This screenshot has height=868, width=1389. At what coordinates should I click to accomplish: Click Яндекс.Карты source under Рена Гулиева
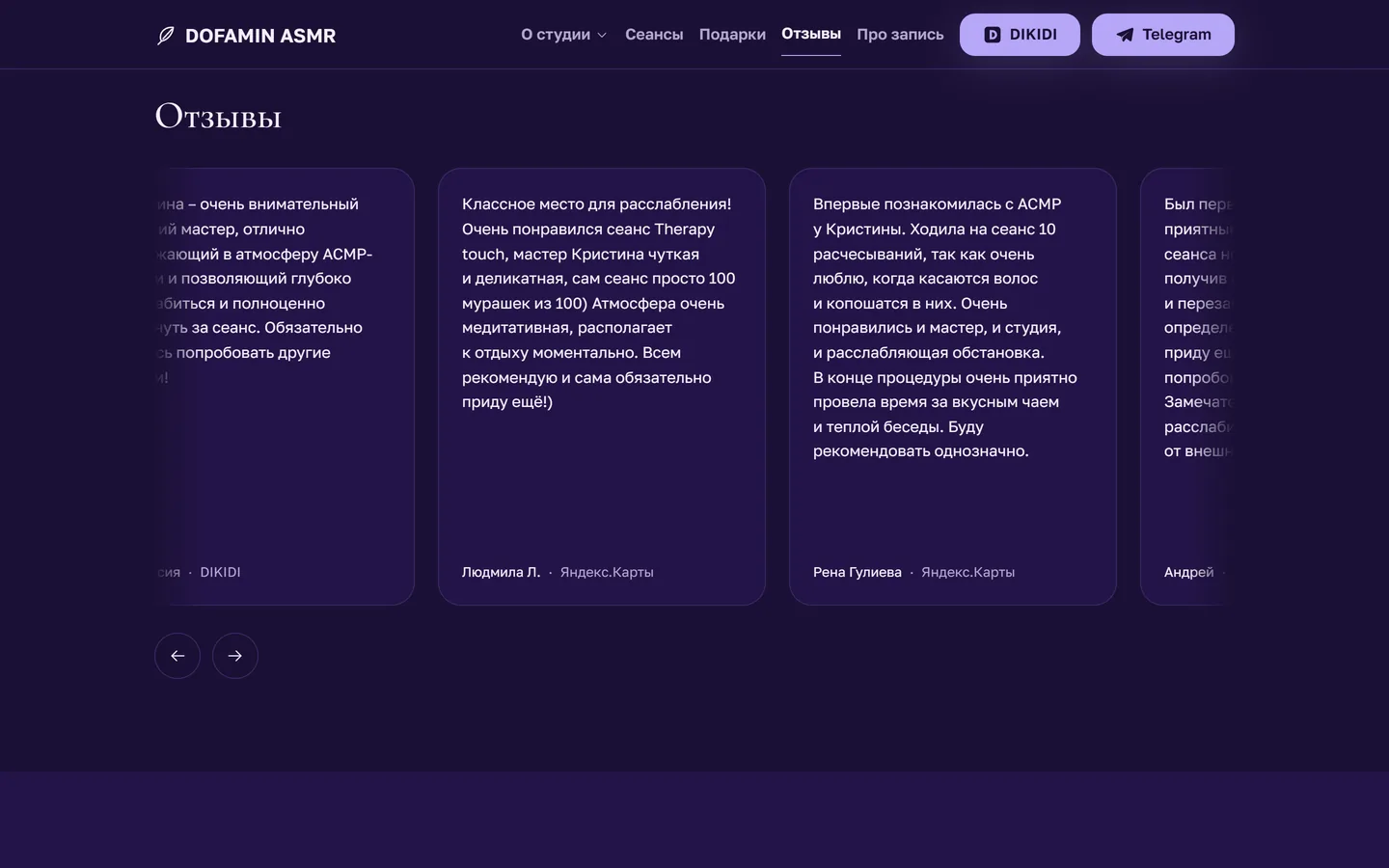point(967,572)
